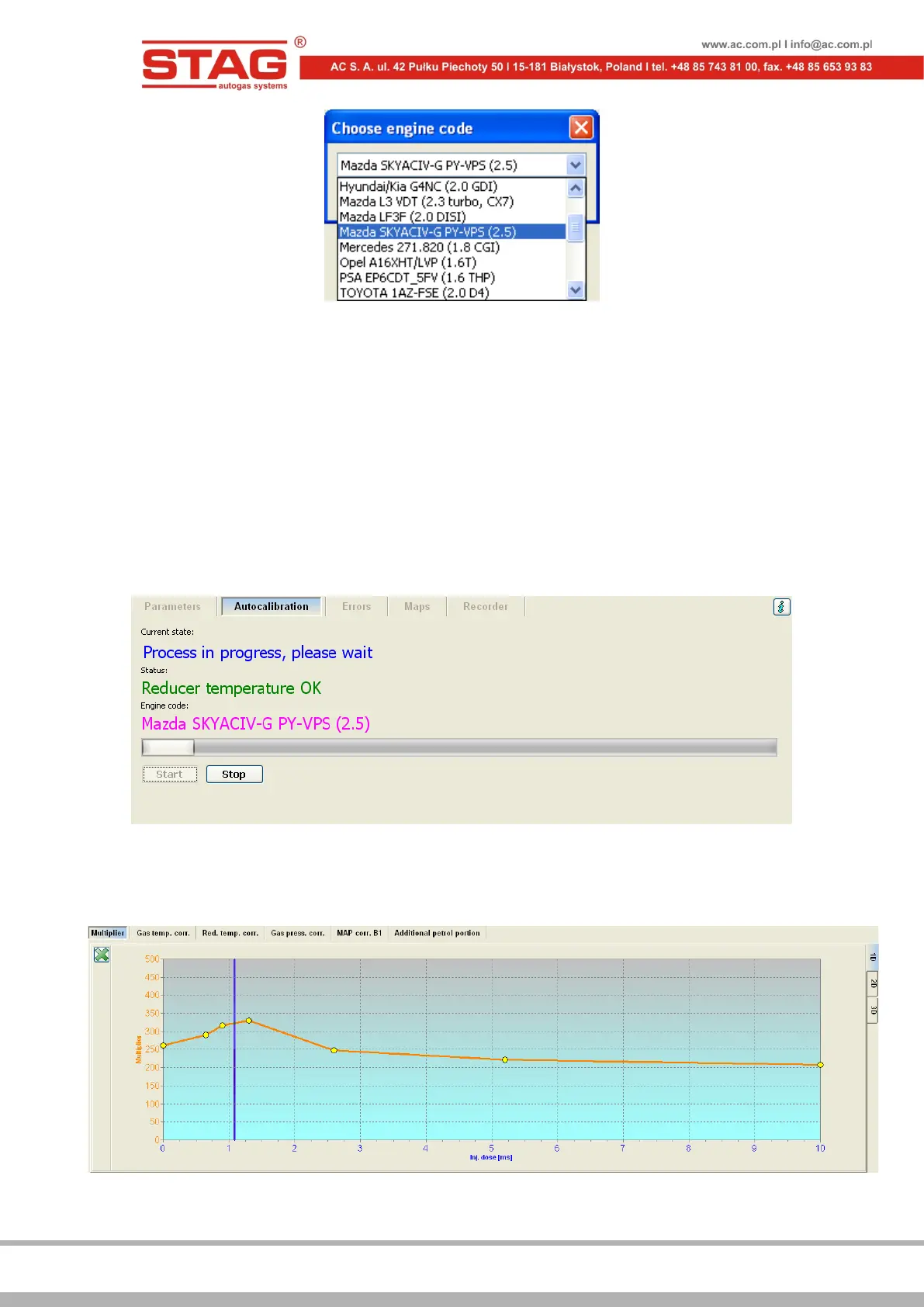
Task: Click the blue icon at panel top-right
Action: (782, 607)
